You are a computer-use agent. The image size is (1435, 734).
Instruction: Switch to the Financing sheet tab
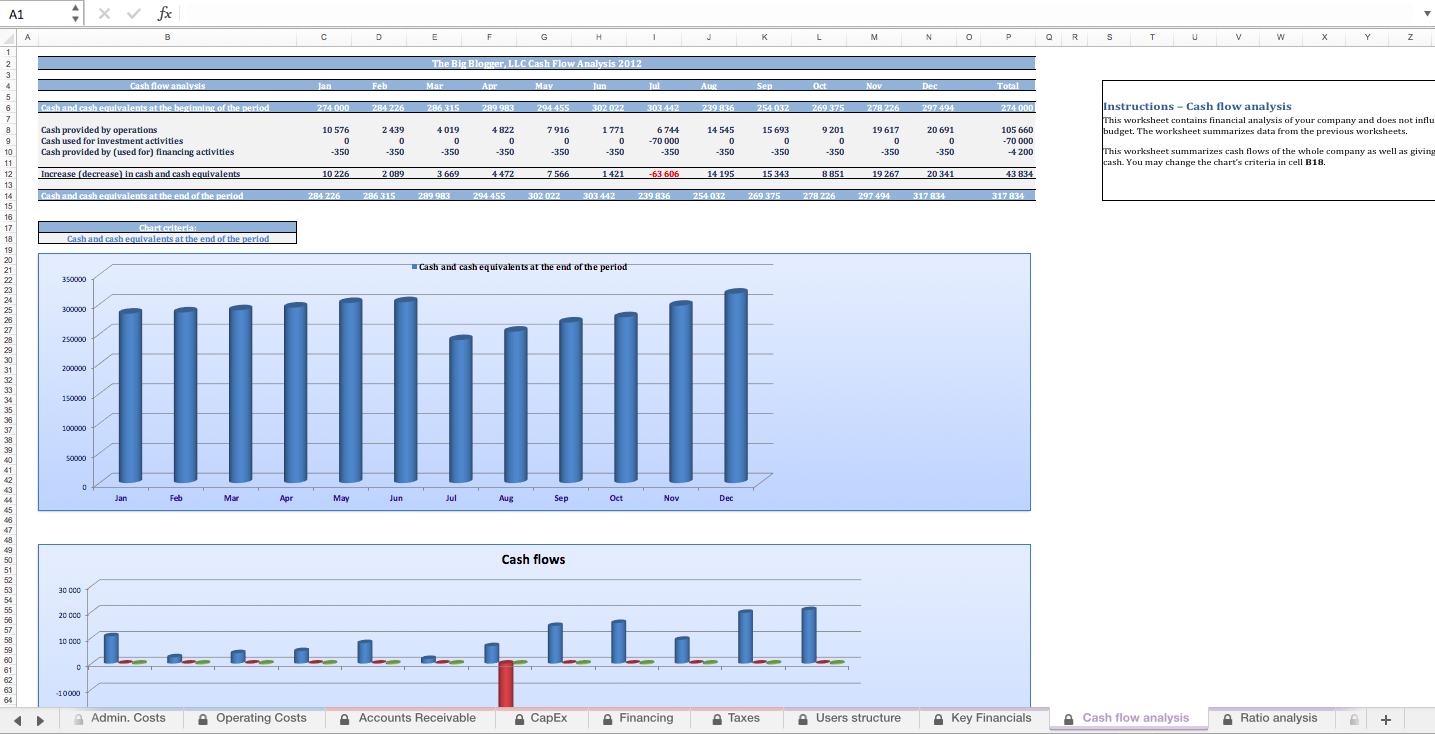pyautogui.click(x=637, y=718)
